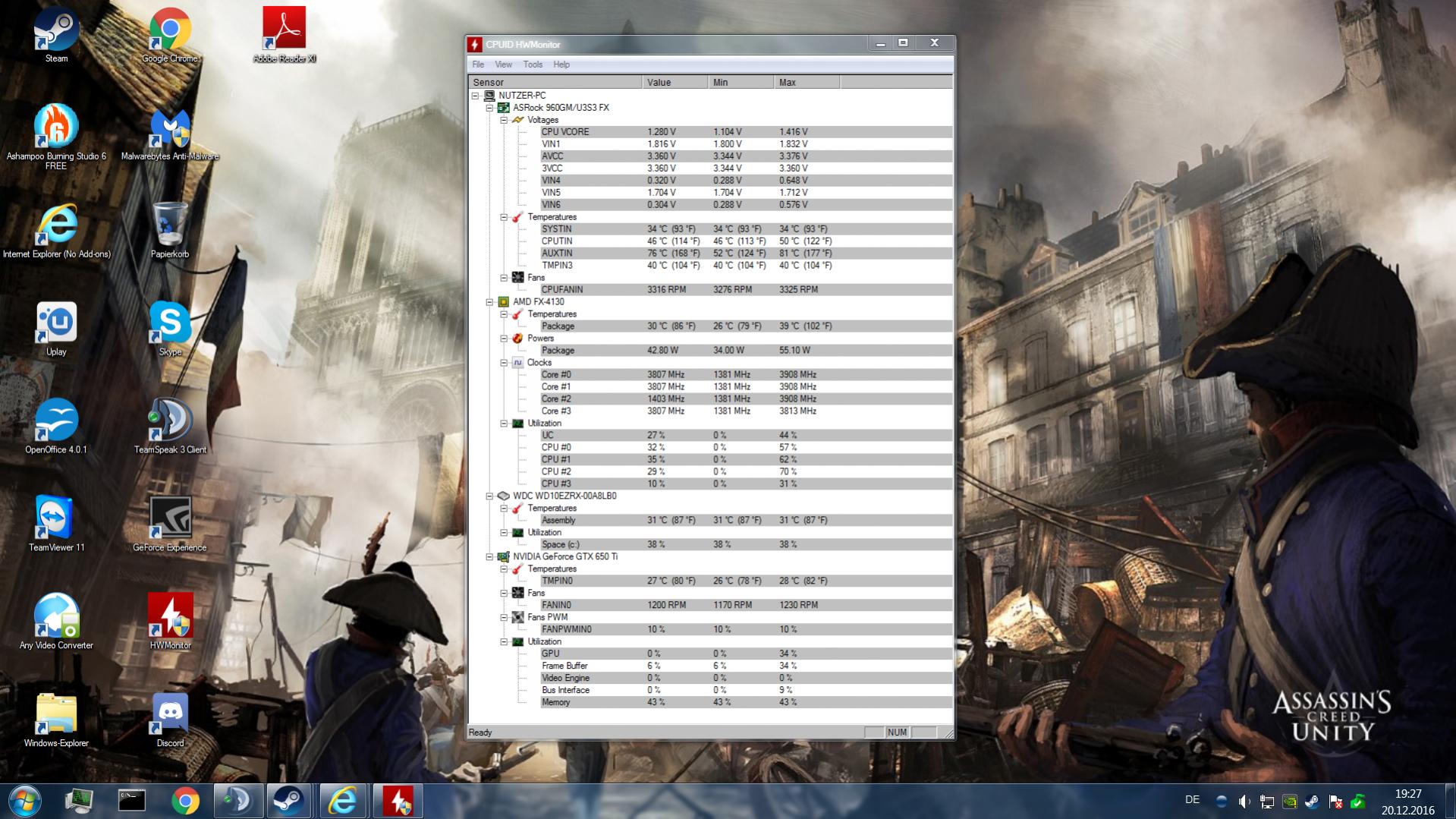Collapse the Powers section

(503, 339)
